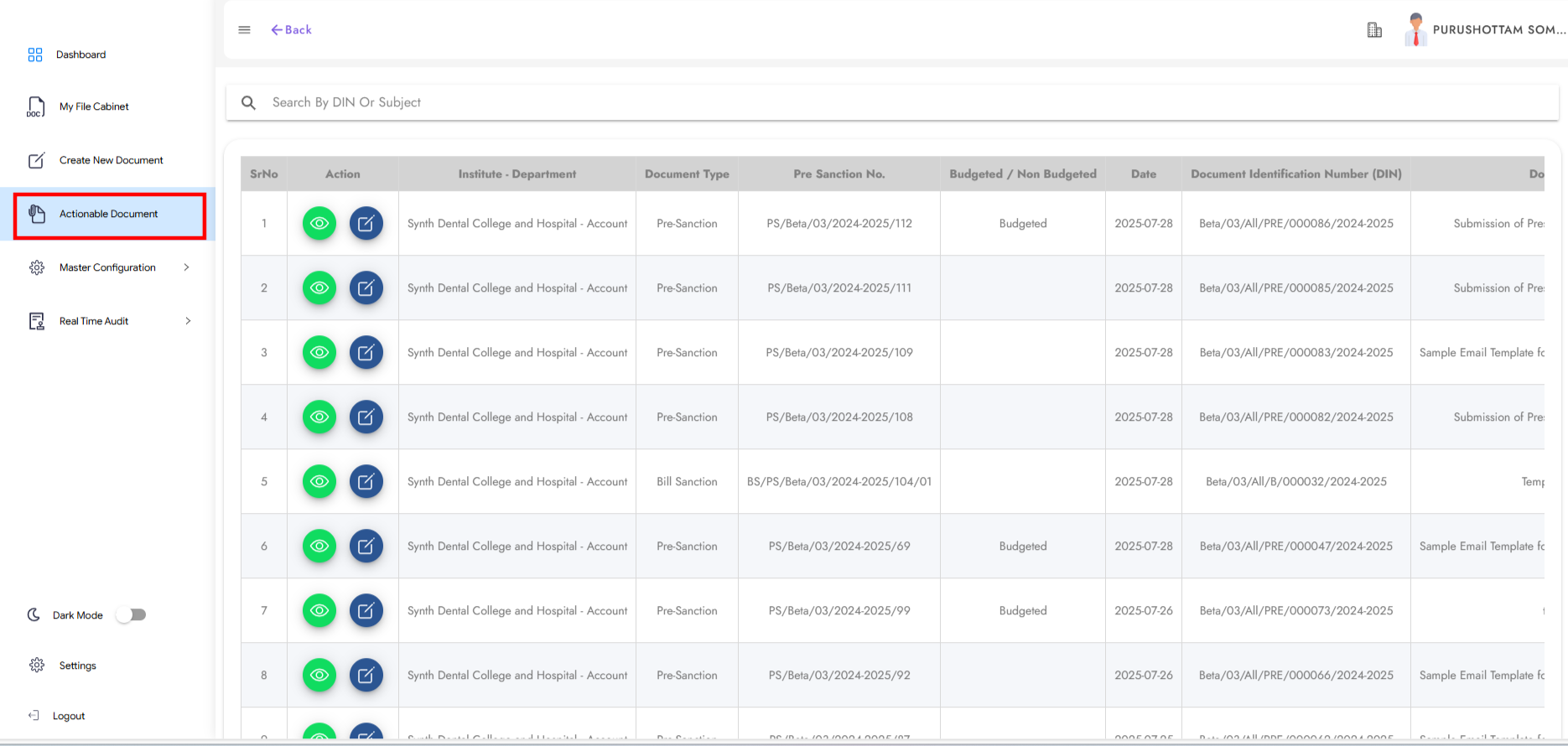Edit document in row 8

tap(366, 676)
